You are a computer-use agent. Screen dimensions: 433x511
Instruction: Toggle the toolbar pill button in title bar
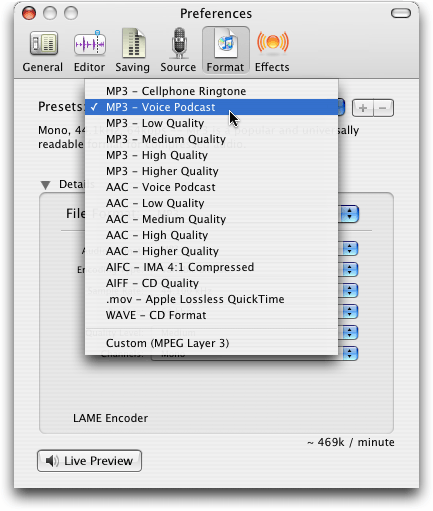(x=401, y=13)
